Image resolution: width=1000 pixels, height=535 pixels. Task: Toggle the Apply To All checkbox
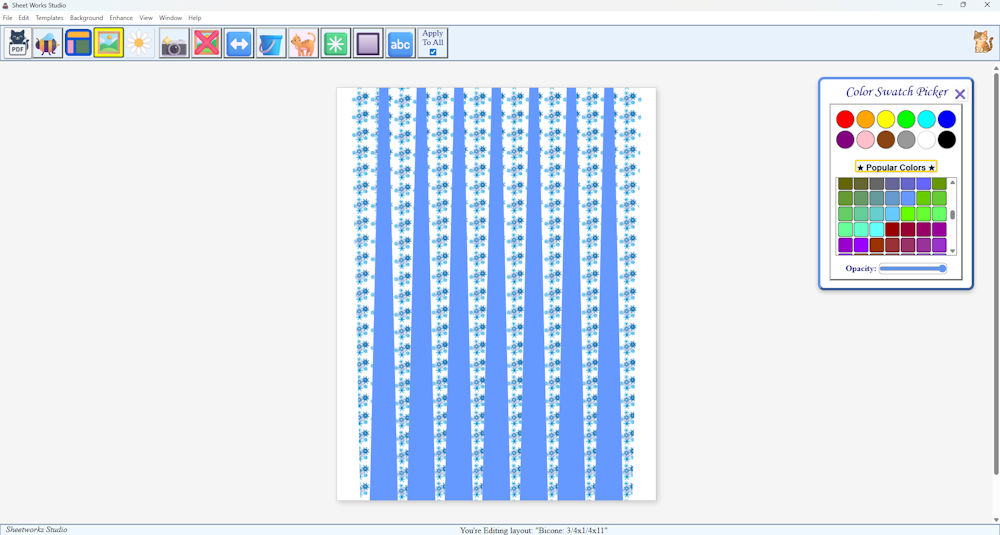(x=433, y=52)
